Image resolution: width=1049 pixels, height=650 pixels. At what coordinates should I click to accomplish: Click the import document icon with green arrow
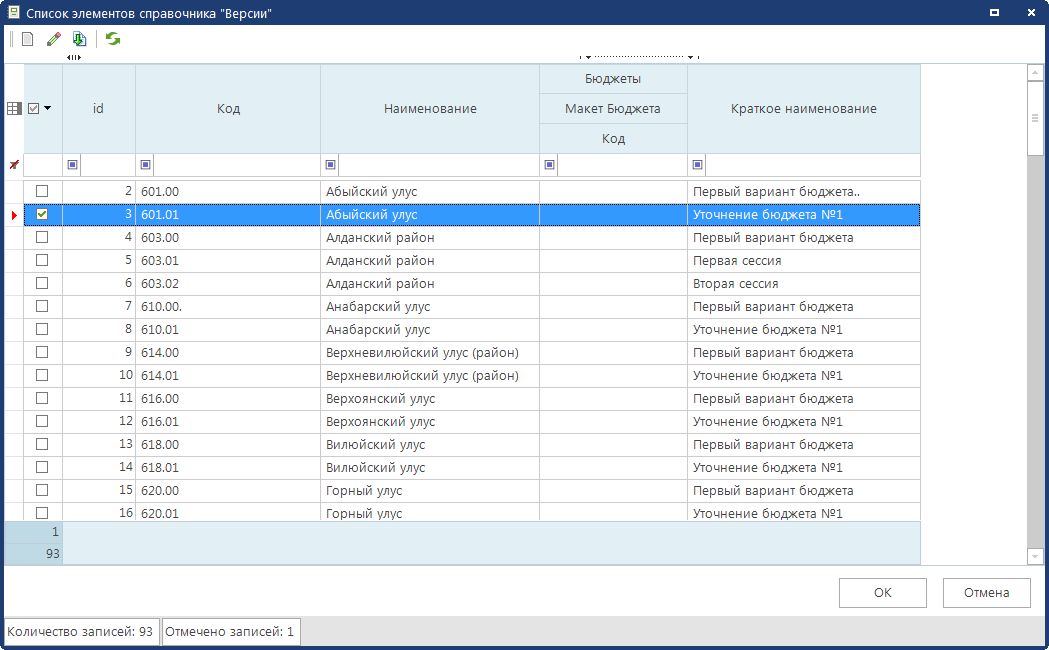(79, 39)
